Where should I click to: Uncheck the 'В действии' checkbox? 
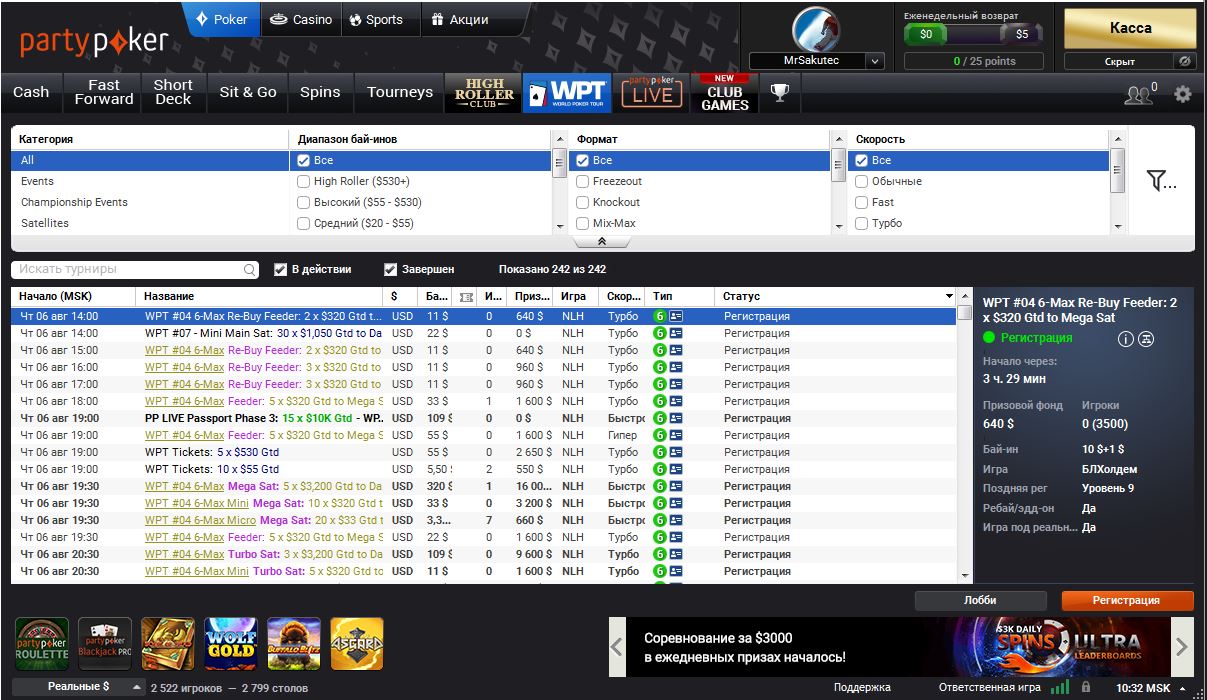(281, 269)
